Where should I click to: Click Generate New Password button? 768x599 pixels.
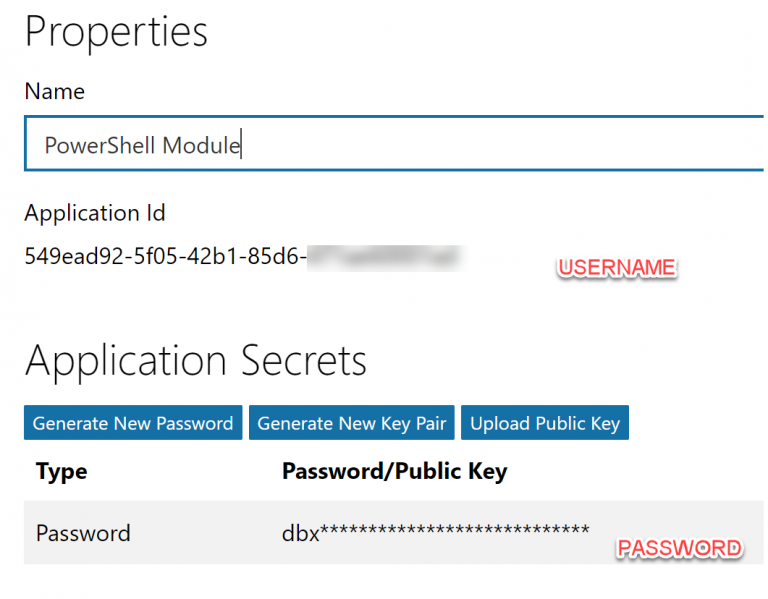(x=133, y=423)
